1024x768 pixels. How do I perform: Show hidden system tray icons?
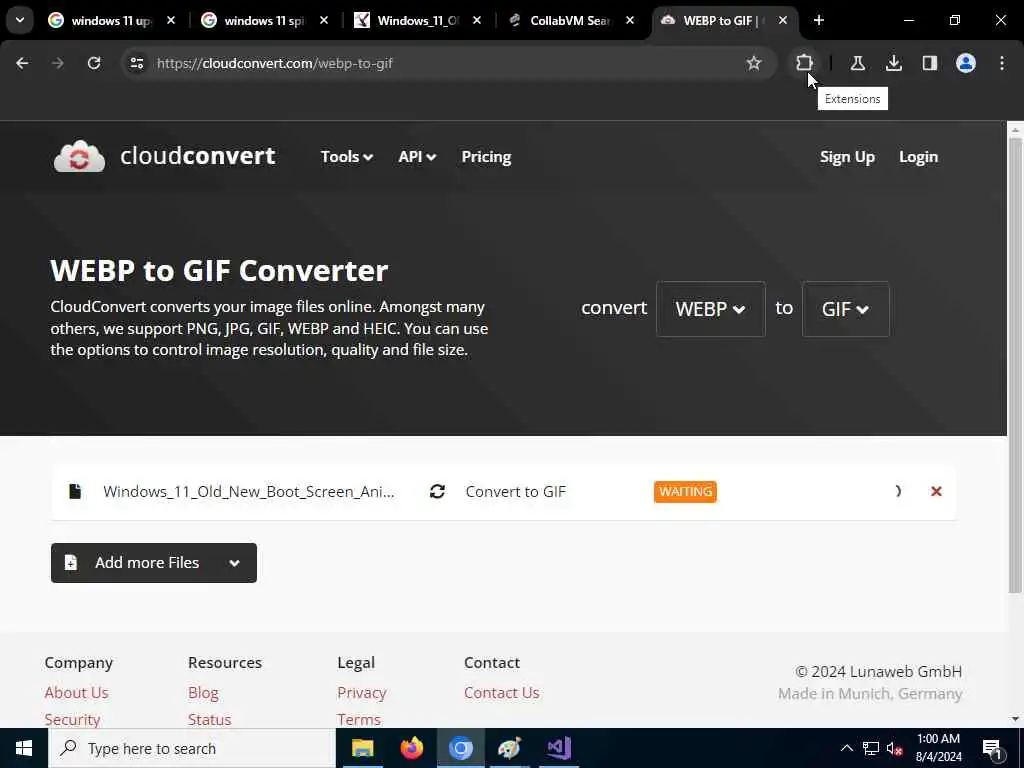(846, 748)
